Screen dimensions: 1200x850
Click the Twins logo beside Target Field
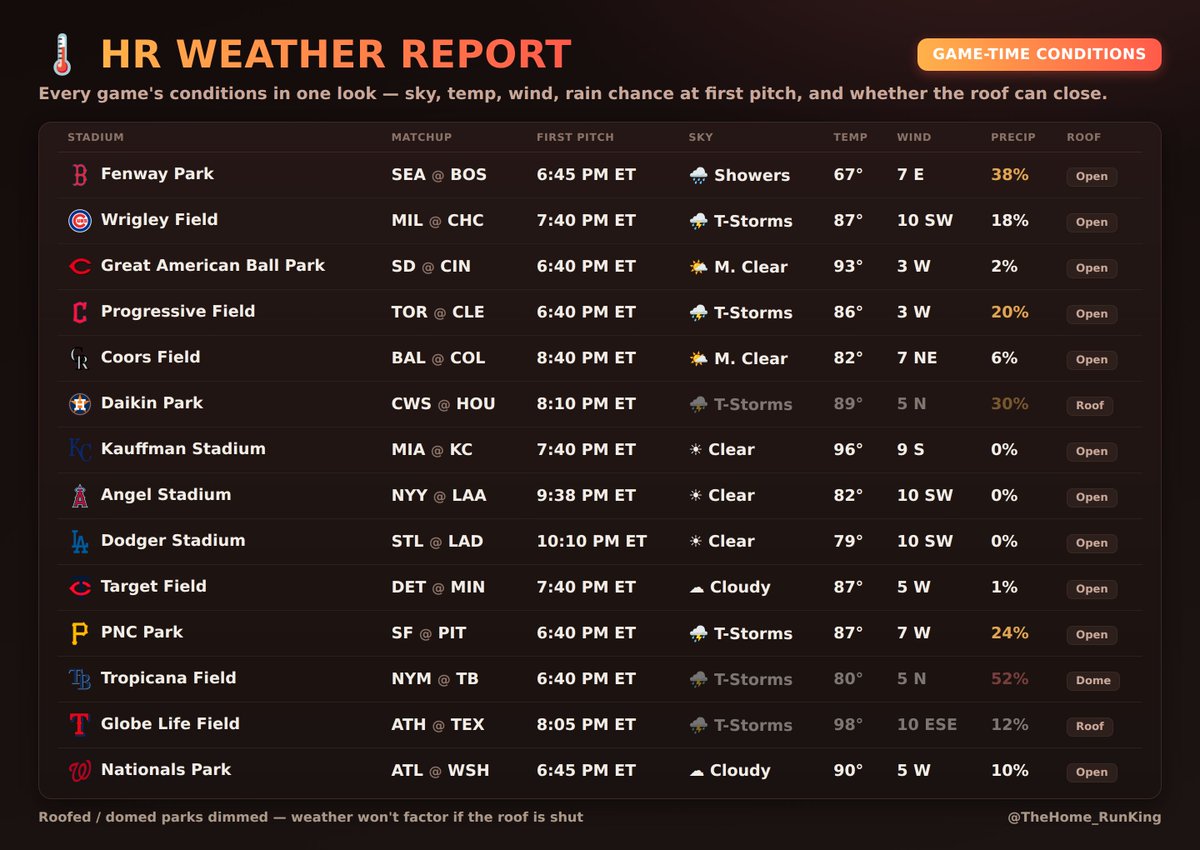click(79, 588)
